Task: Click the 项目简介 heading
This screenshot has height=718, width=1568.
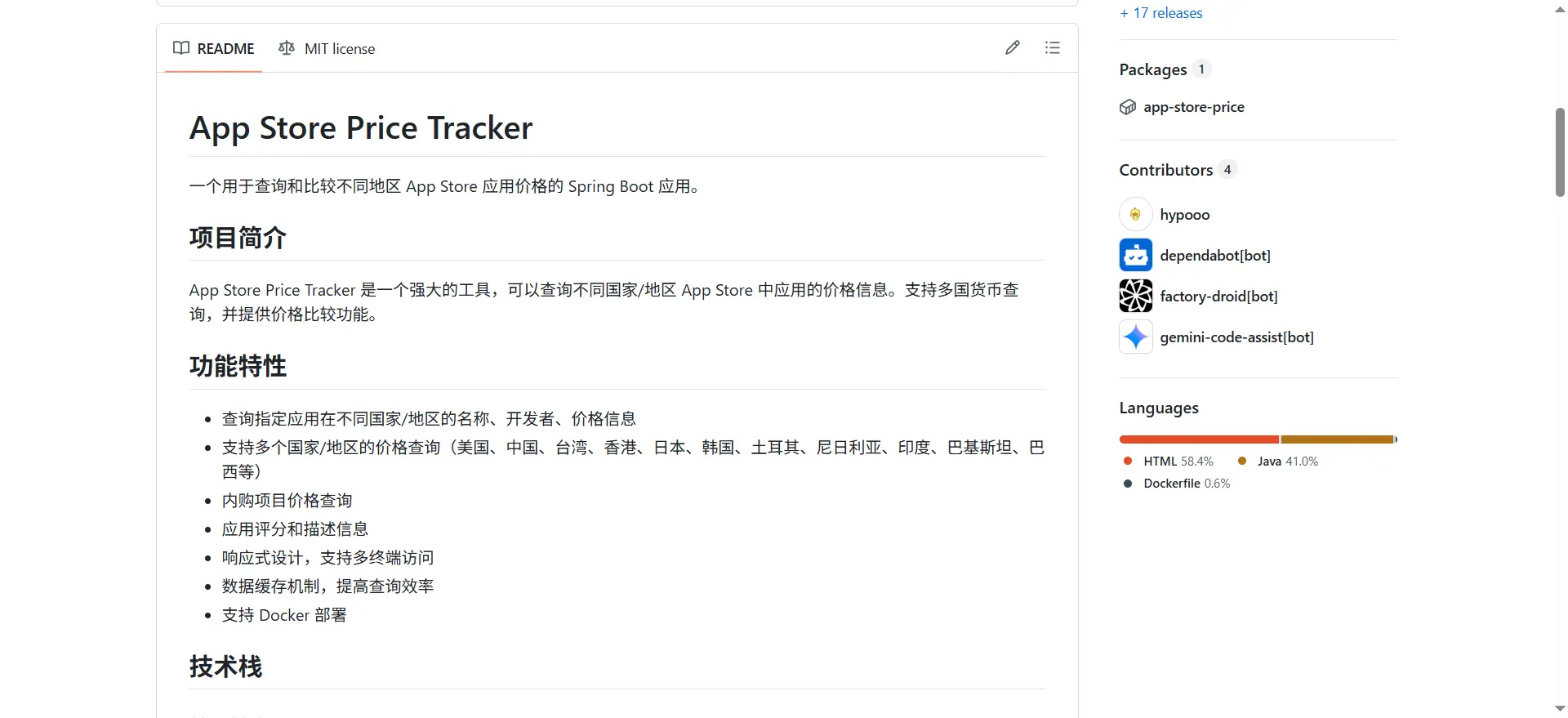Action: pyautogui.click(x=238, y=238)
